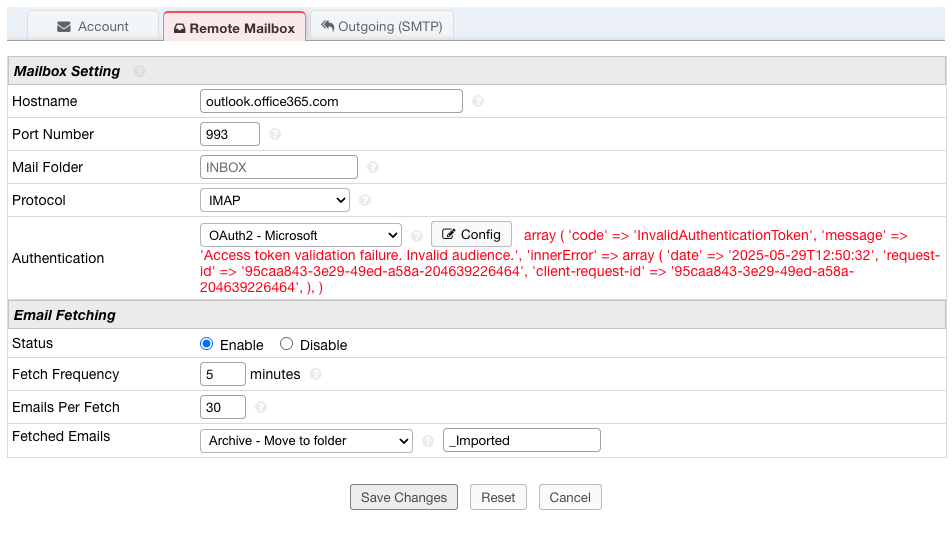This screenshot has width=952, height=538.
Task: Click the Hostname input field
Action: tap(331, 101)
